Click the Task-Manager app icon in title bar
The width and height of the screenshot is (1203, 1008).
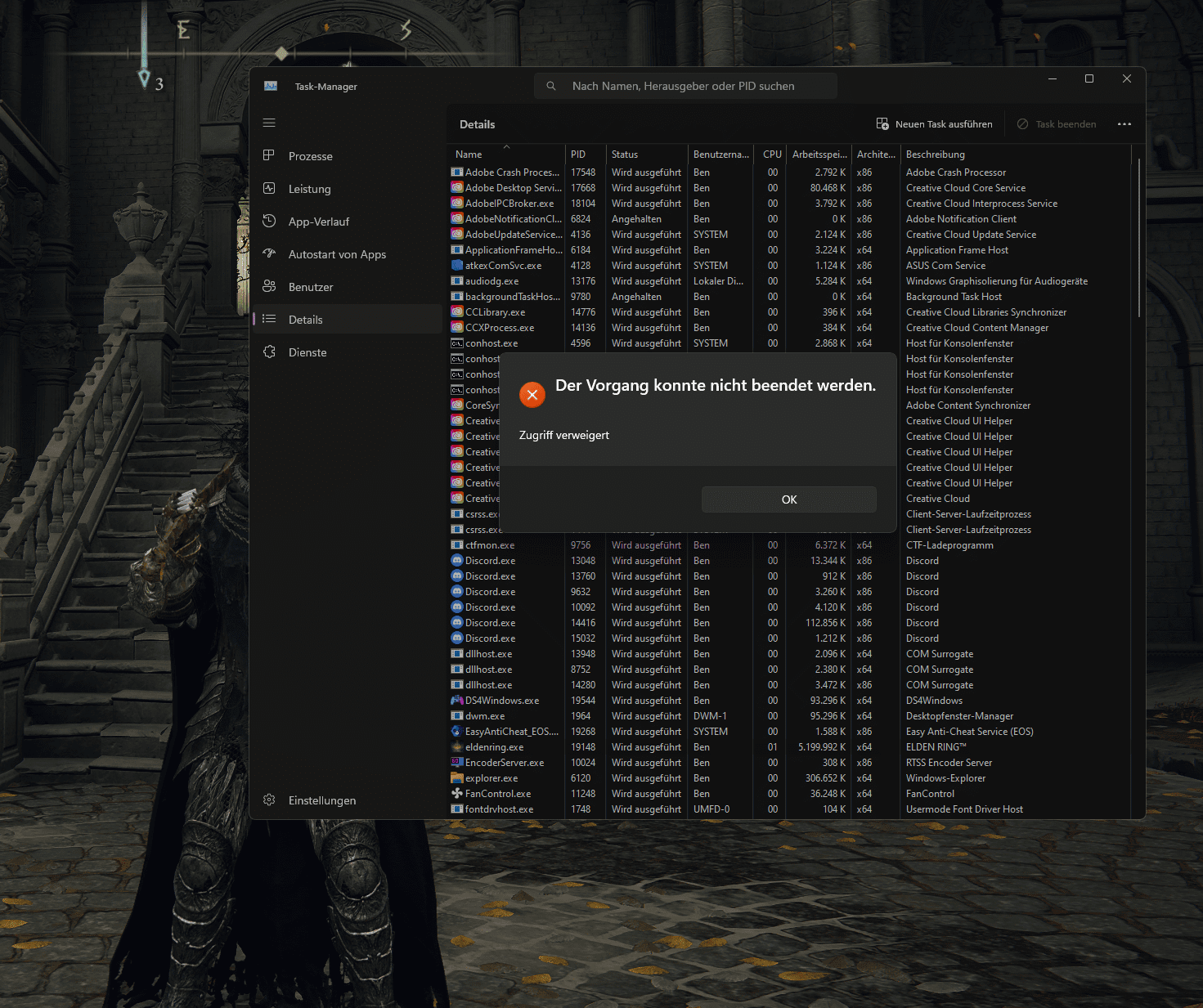pos(271,86)
